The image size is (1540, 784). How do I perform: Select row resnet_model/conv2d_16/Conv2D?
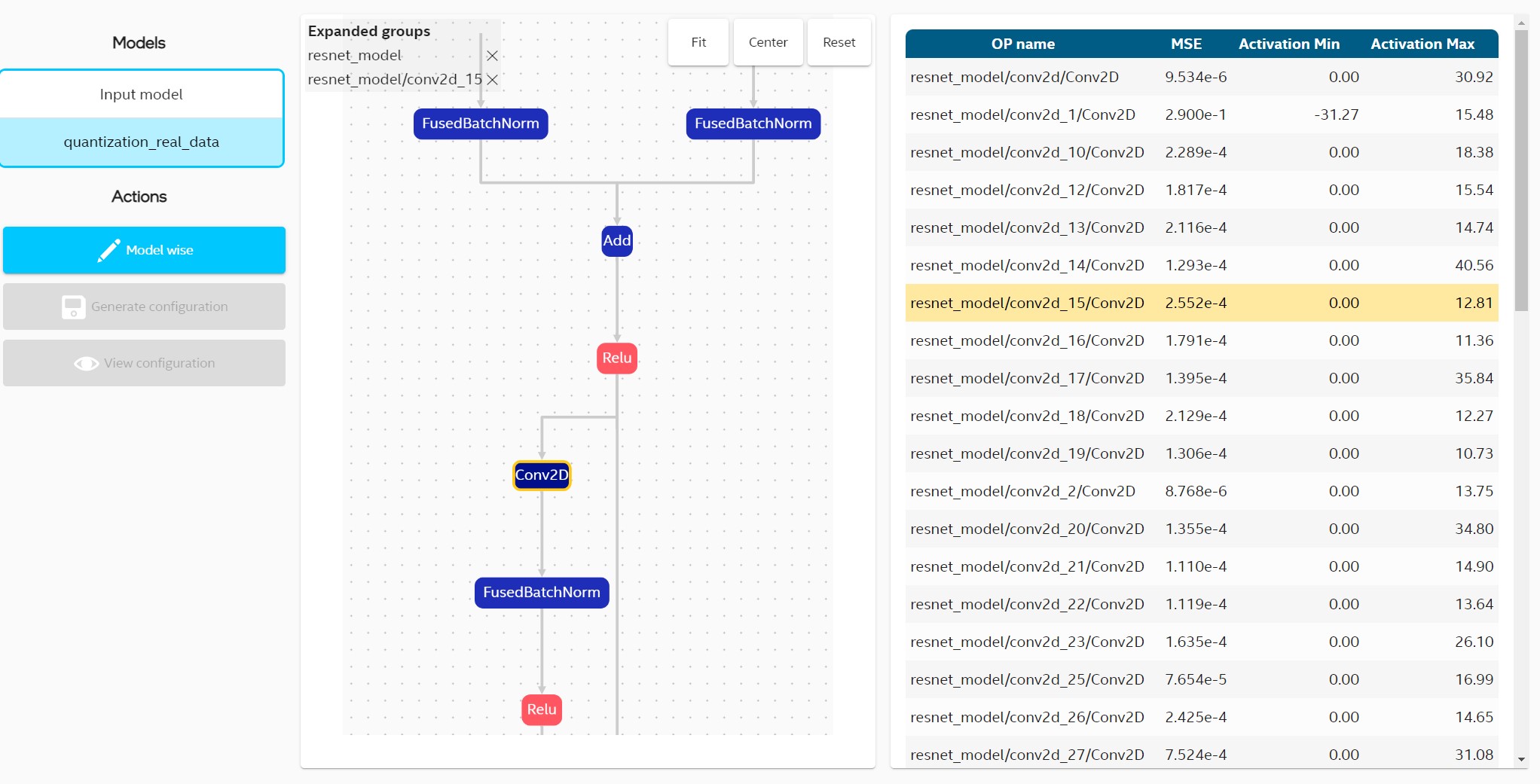coord(1202,340)
